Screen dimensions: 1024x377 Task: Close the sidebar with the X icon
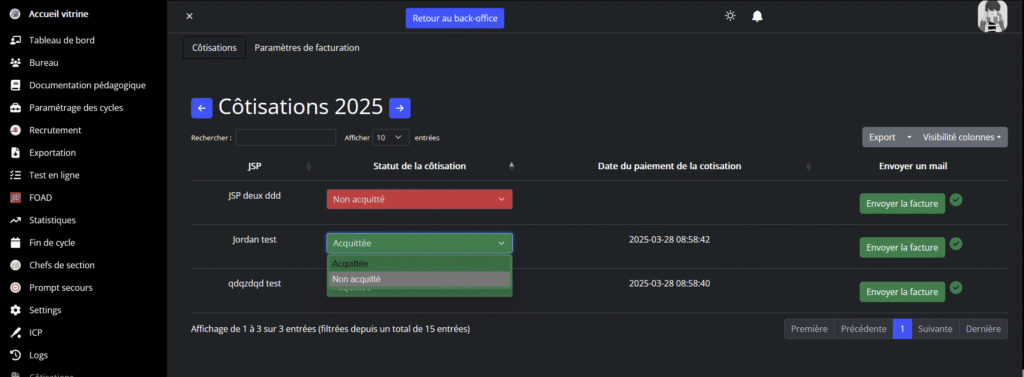[189, 16]
